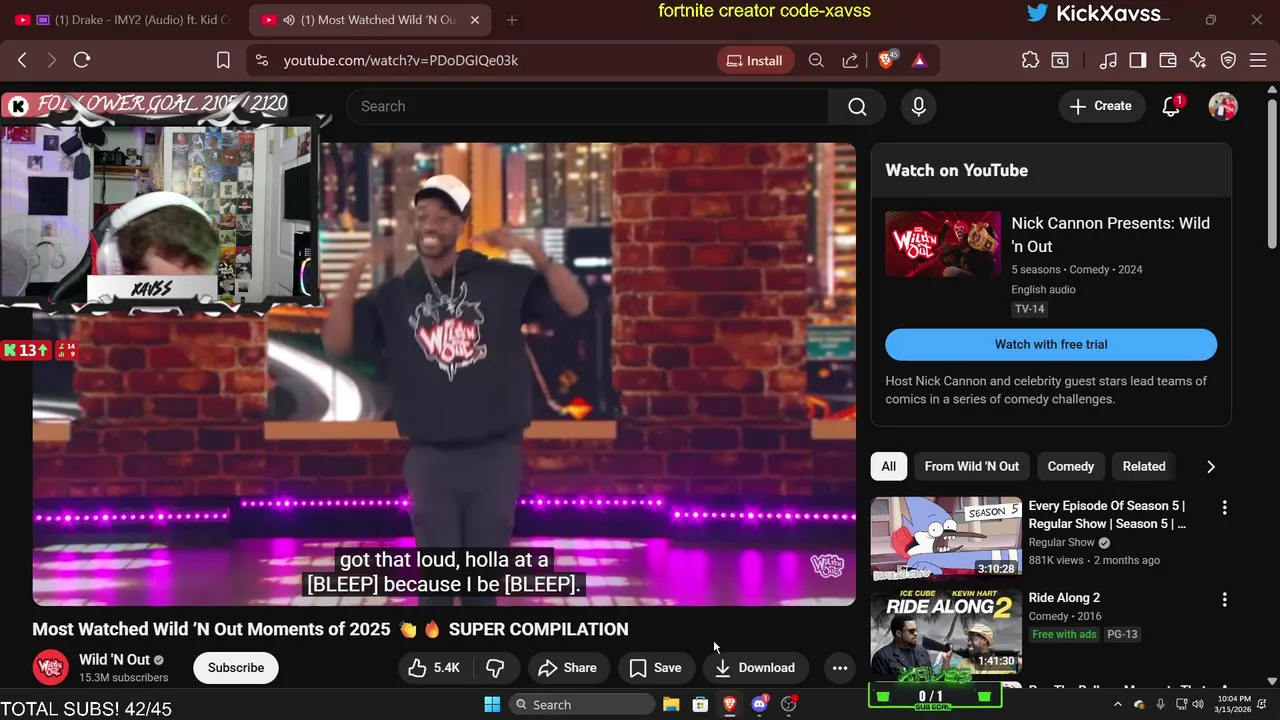Open options menu for Ride Along 2
The height and width of the screenshot is (720, 1280).
(1224, 600)
